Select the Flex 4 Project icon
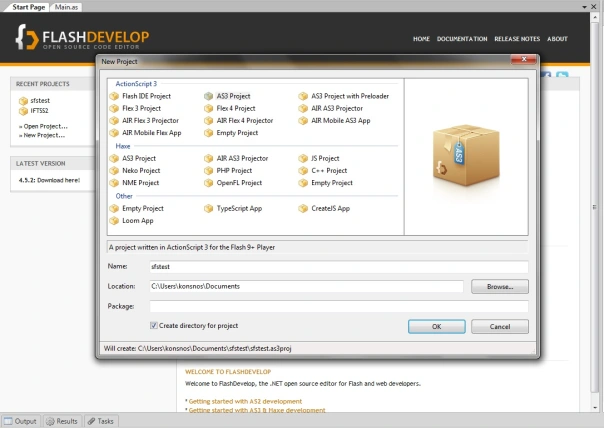Image resolution: width=604 pixels, height=428 pixels. pyautogui.click(x=208, y=109)
